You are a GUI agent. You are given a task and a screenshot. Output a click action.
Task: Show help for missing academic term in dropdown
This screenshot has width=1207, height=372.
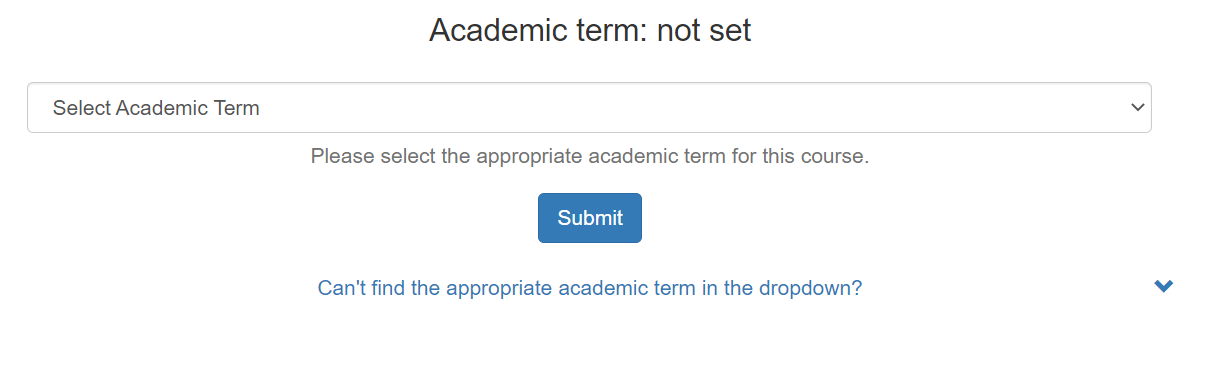[590, 288]
